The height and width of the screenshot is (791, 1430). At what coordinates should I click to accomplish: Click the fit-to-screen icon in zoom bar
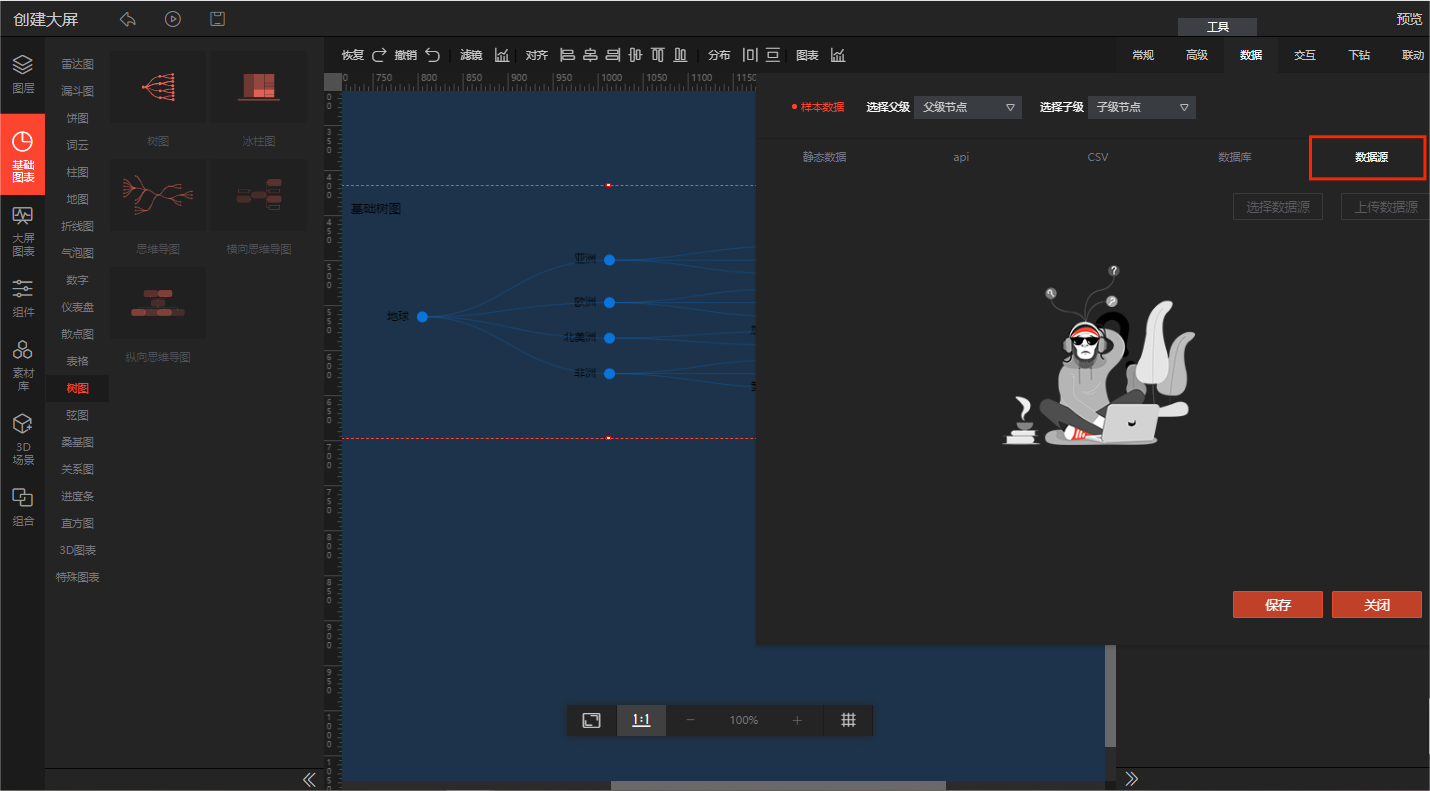tap(592, 720)
